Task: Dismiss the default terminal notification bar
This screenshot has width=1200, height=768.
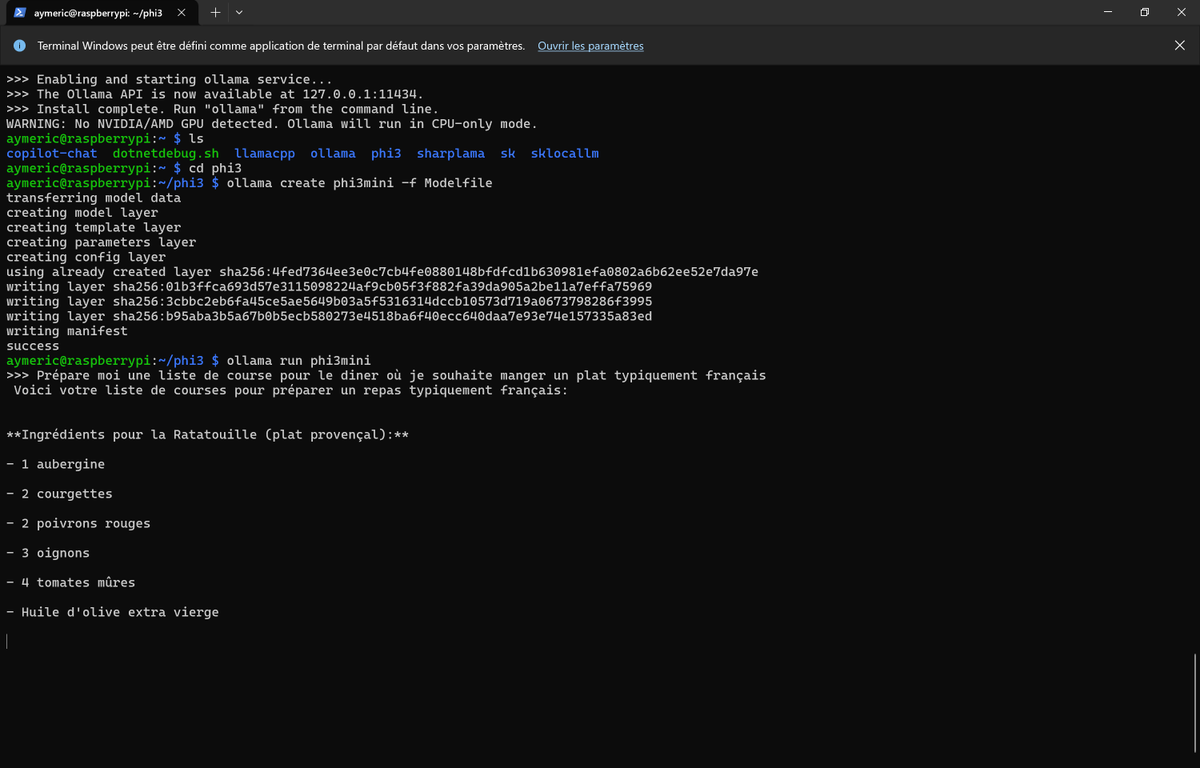Action: point(1179,45)
